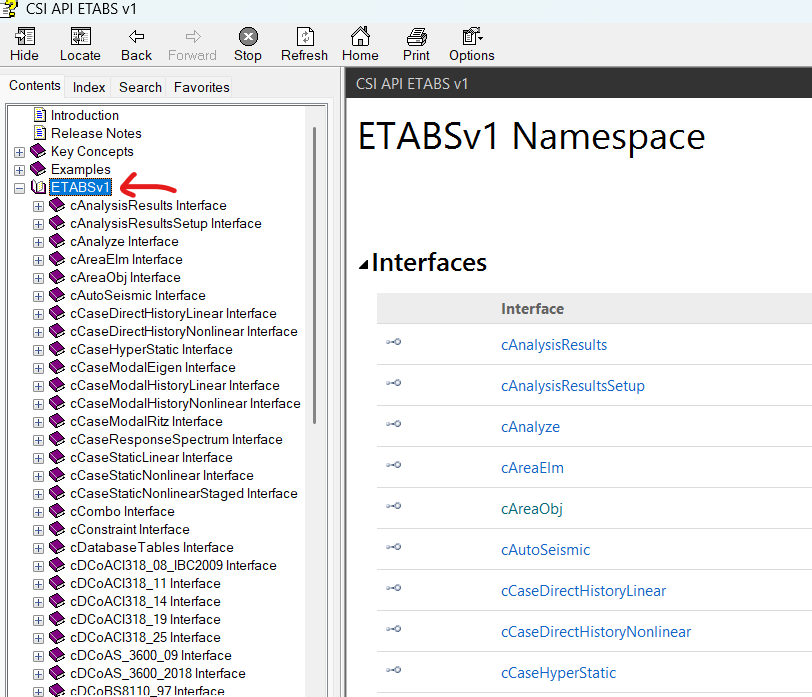Expand the Examples tree node
This screenshot has height=697, width=812.
coord(20,170)
